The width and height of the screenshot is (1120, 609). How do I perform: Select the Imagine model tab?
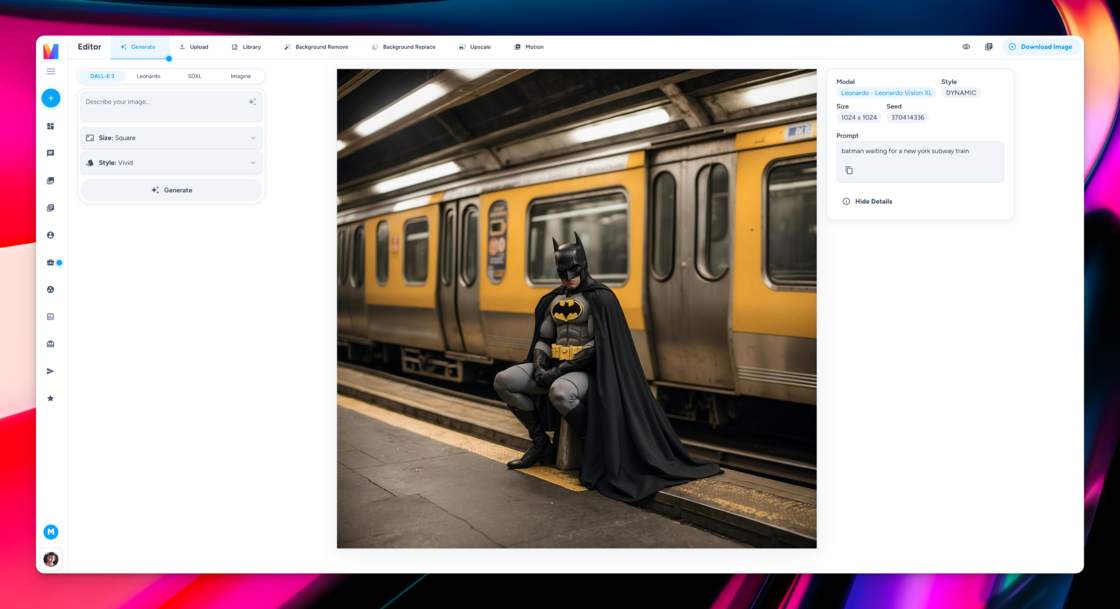coord(241,76)
